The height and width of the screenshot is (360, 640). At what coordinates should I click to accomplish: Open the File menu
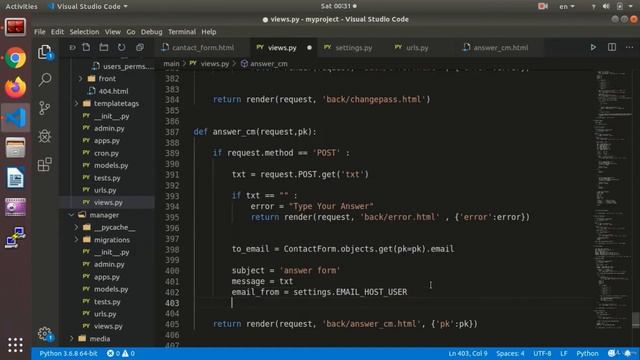tap(40, 32)
